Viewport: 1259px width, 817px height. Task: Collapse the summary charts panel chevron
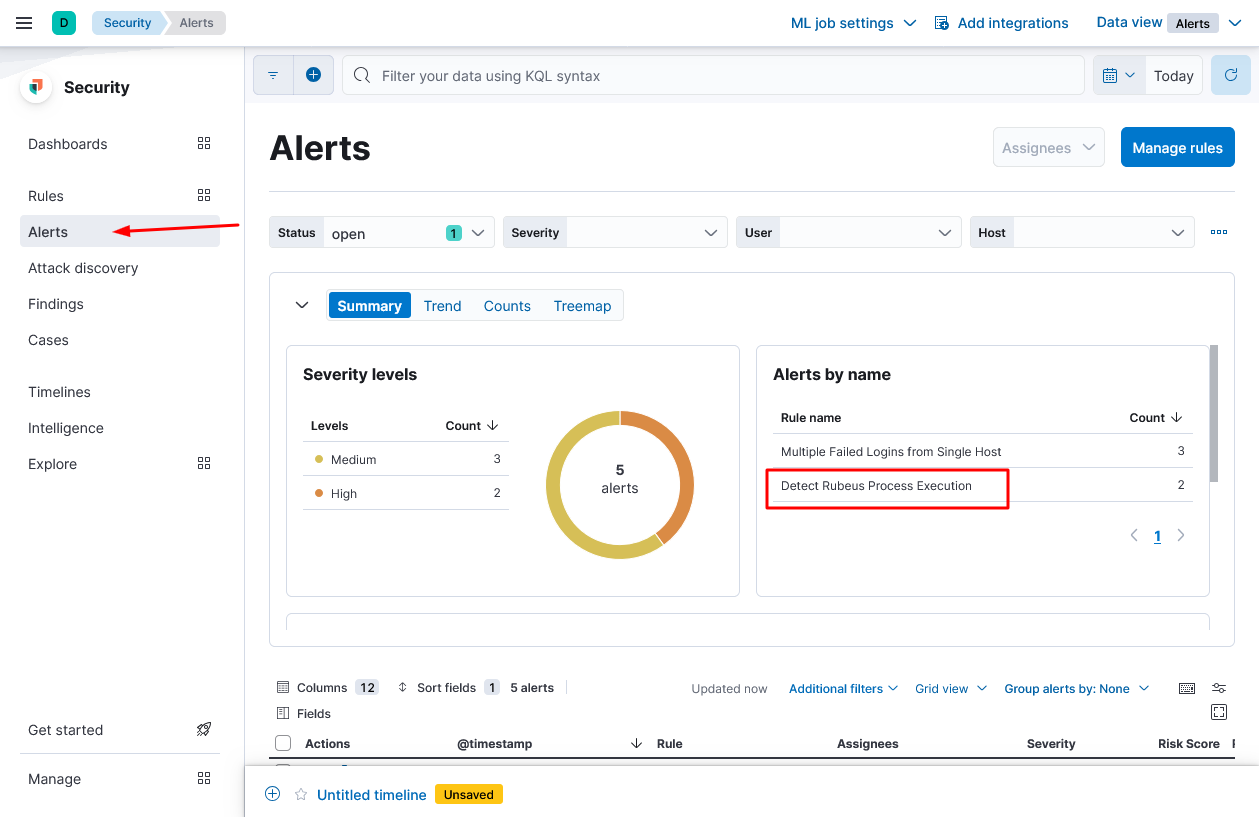click(x=302, y=305)
